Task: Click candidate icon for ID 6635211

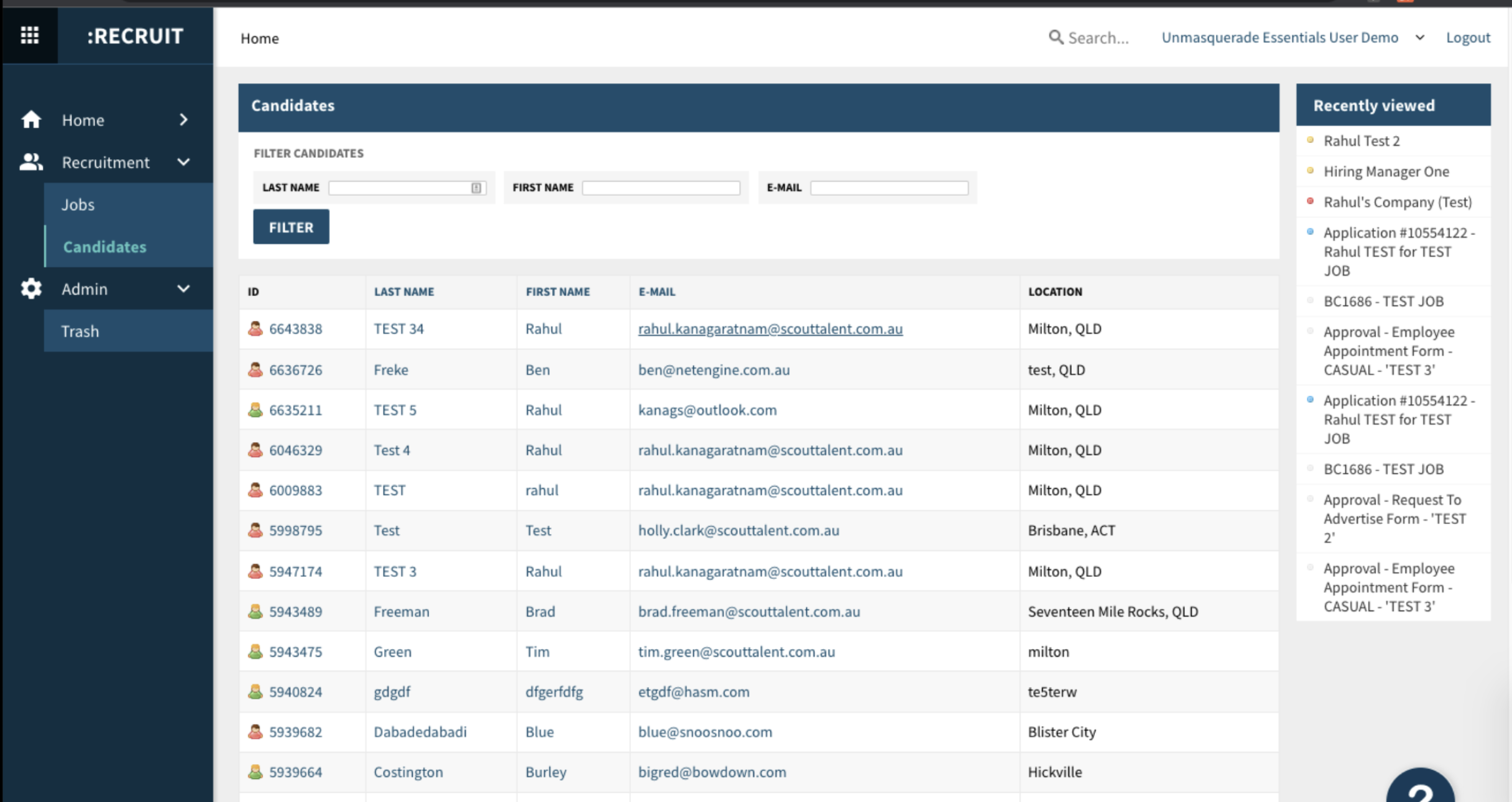Action: [x=256, y=410]
